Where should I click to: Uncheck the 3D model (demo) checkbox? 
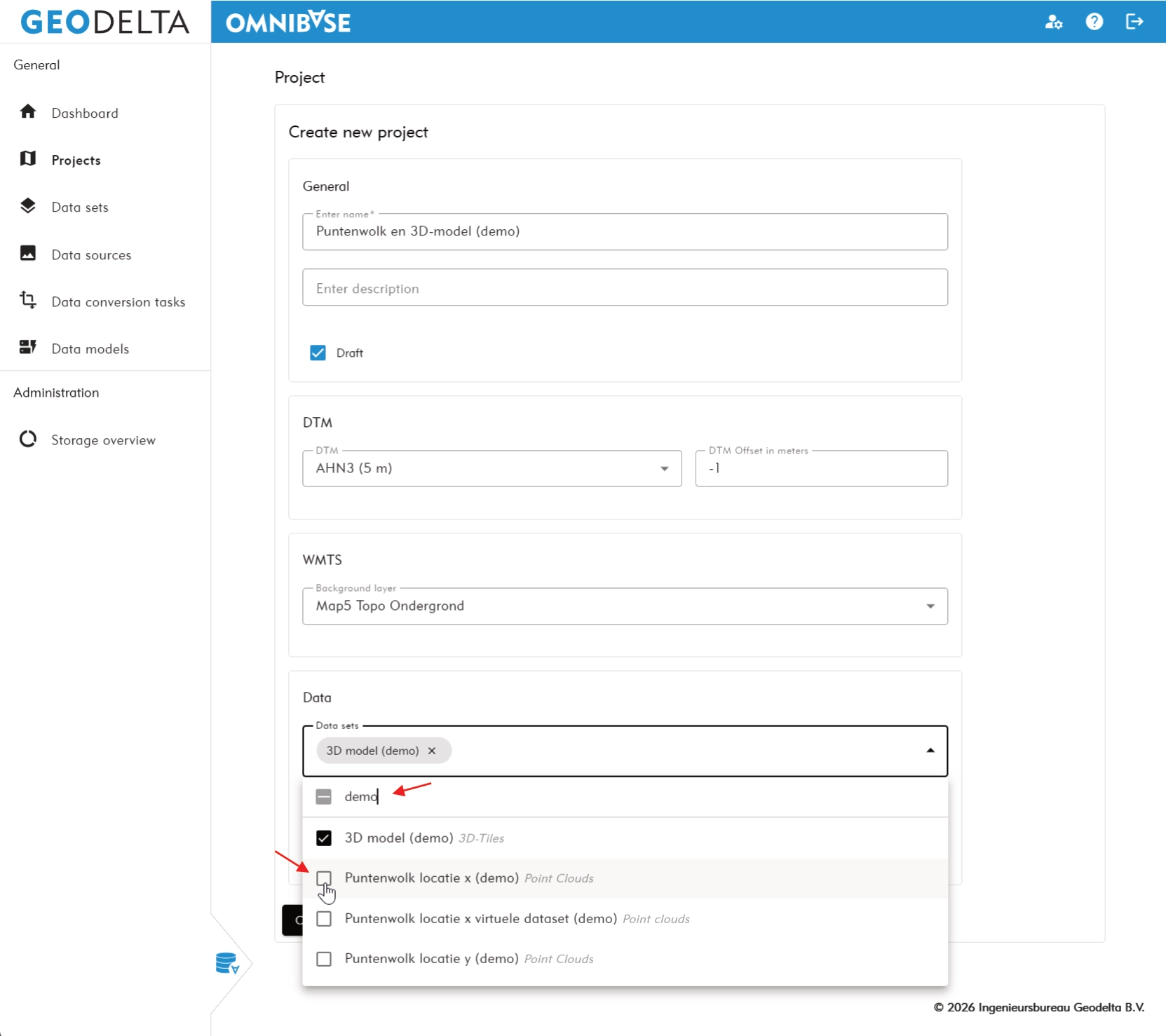[324, 838]
